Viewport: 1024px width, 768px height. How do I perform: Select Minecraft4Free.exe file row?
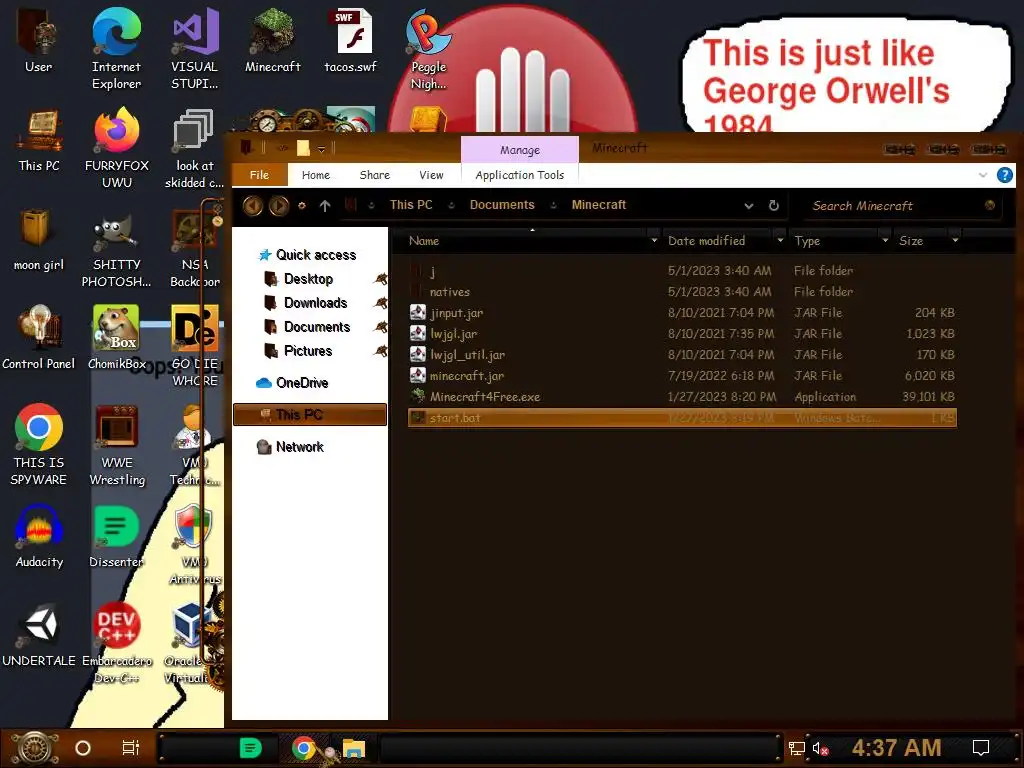pyautogui.click(x=682, y=397)
